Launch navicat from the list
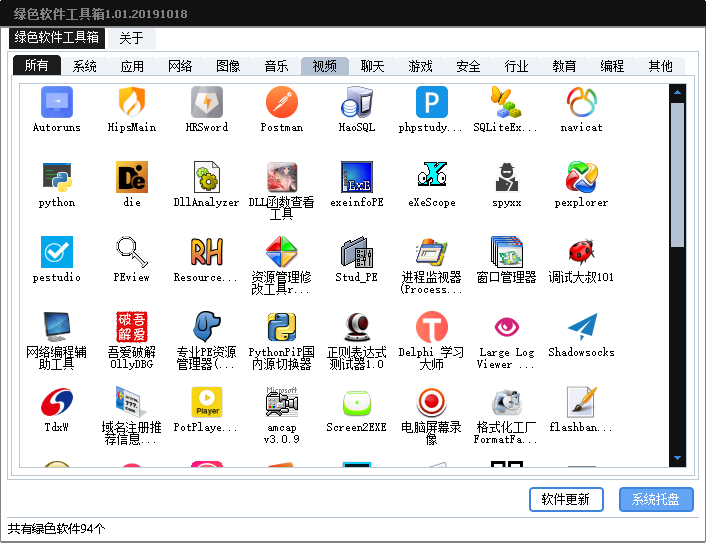The width and height of the screenshot is (706, 543). coord(582,102)
